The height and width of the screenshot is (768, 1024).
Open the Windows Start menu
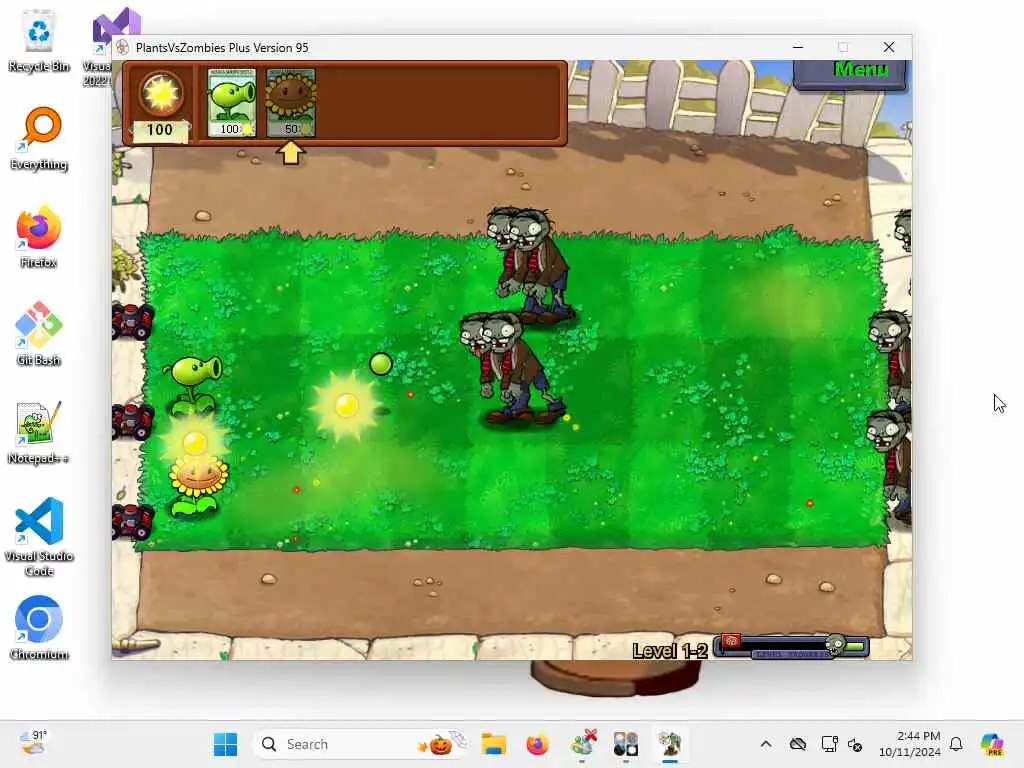point(226,744)
